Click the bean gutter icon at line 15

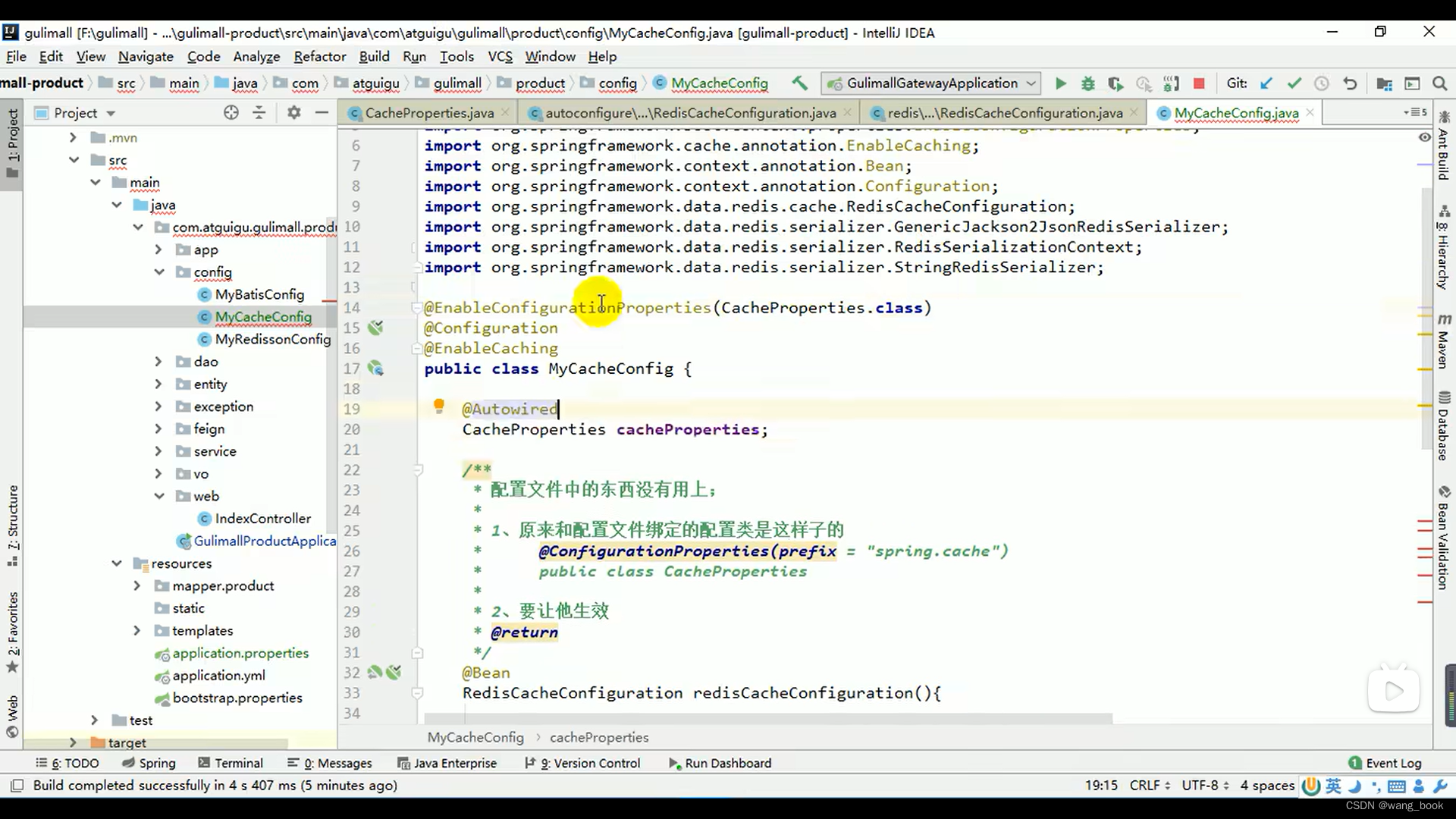tap(375, 328)
